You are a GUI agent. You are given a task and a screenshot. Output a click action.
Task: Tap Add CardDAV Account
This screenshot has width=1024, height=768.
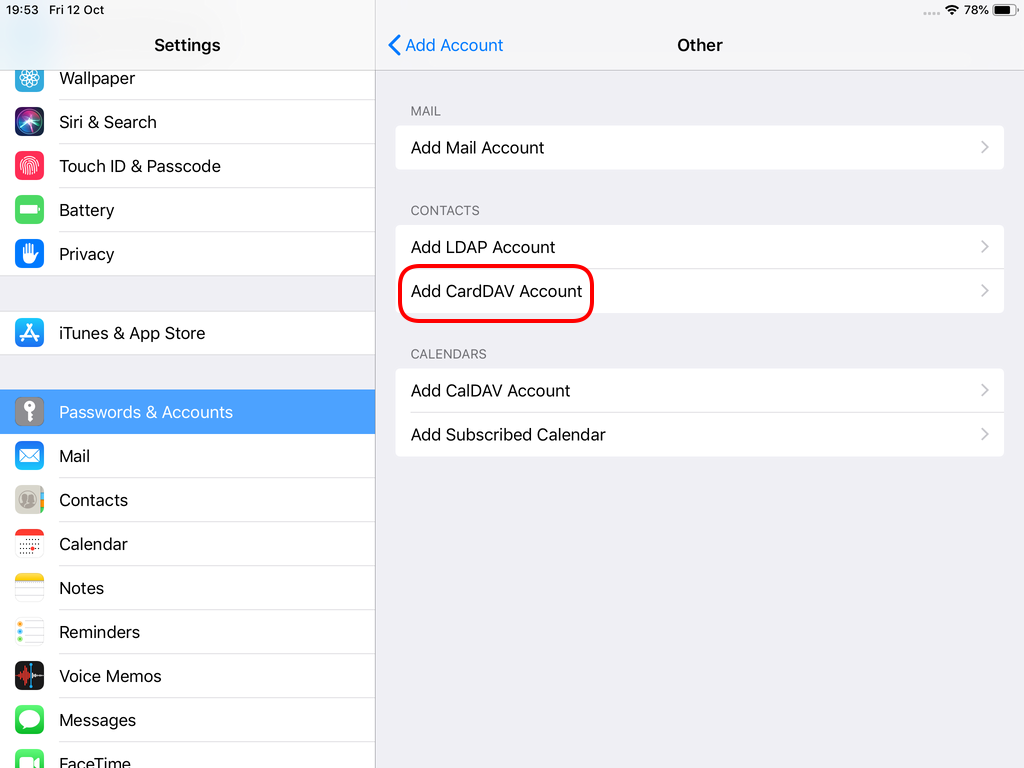pyautogui.click(x=496, y=292)
